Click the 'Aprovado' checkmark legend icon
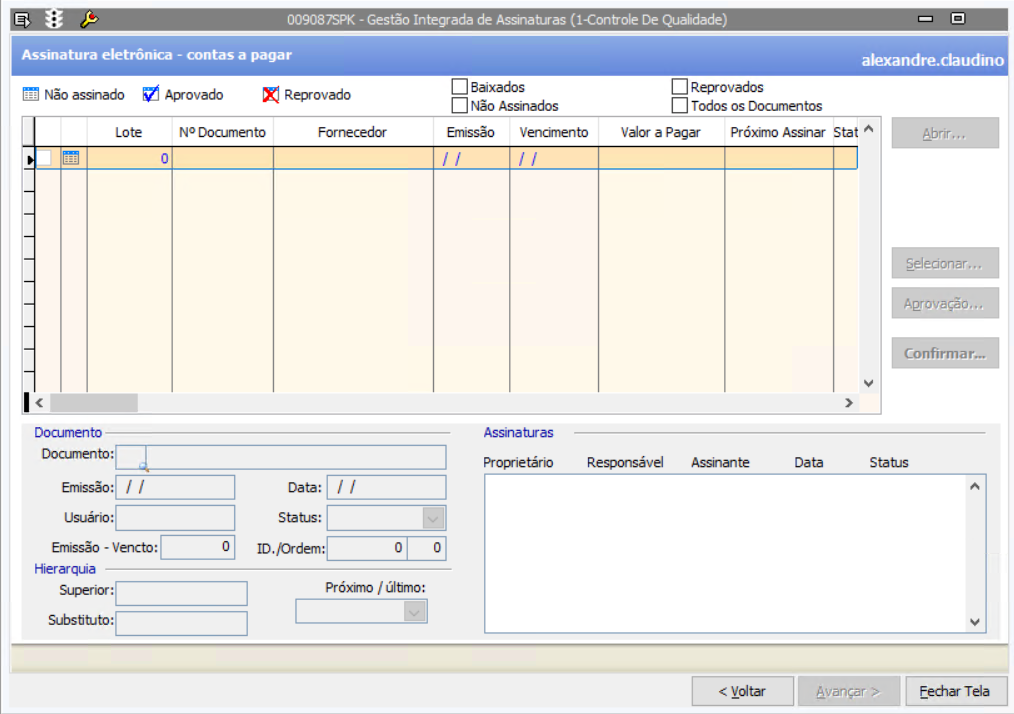 click(x=151, y=95)
